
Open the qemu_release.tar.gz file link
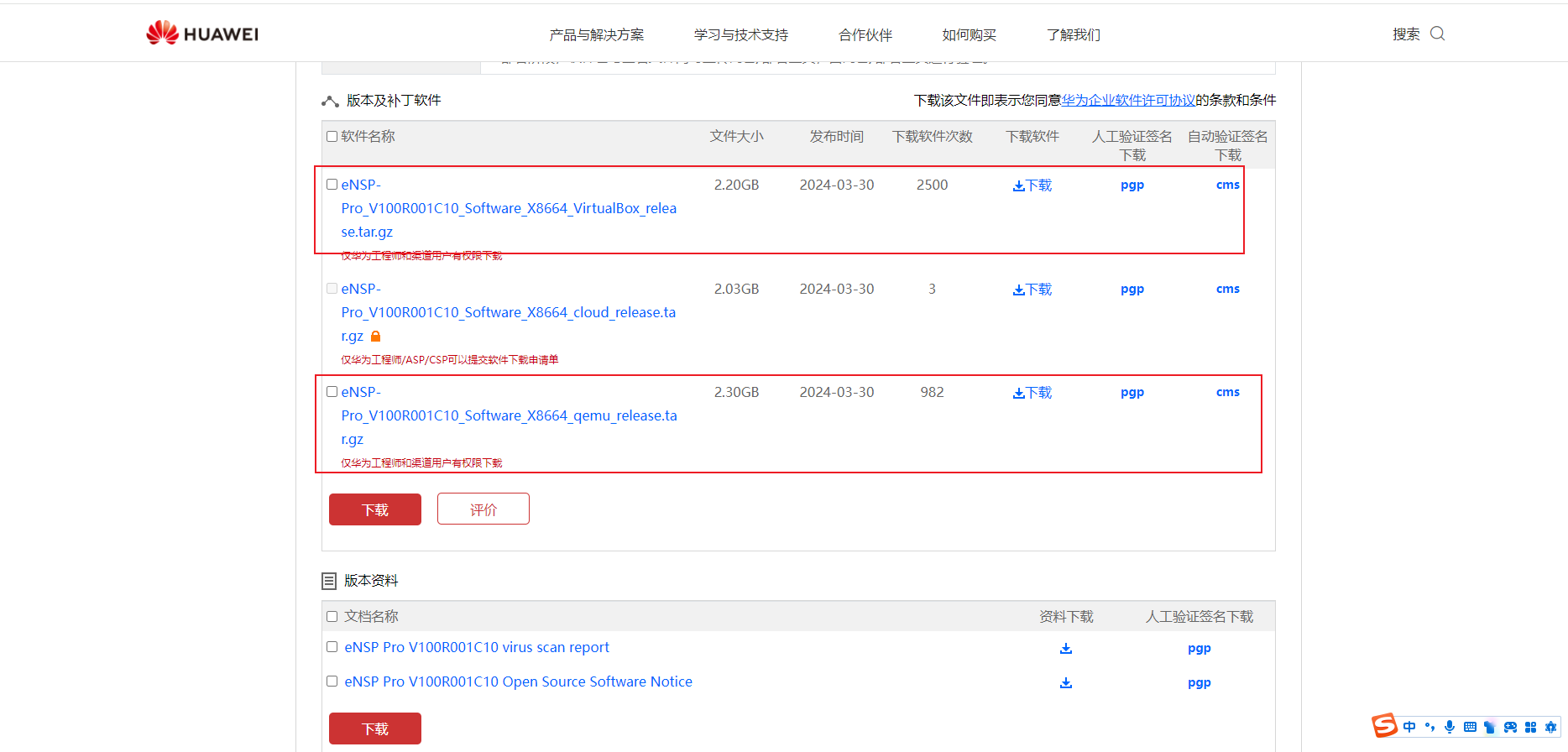point(509,415)
